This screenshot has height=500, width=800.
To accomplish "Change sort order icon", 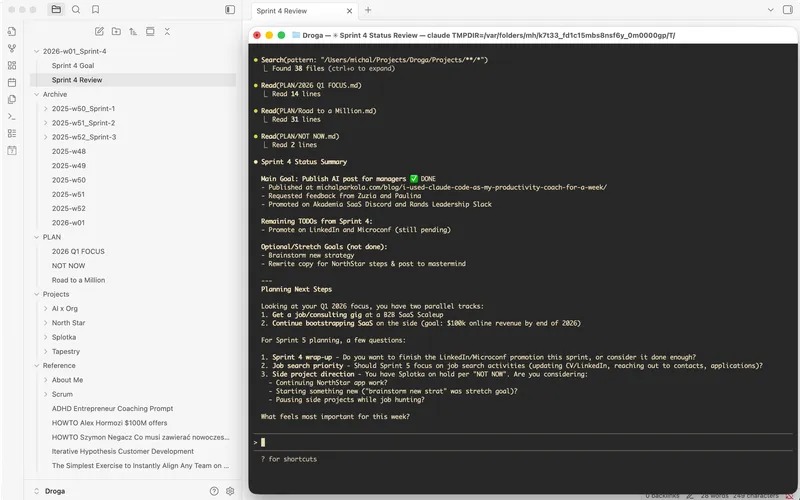I will 133,31.
